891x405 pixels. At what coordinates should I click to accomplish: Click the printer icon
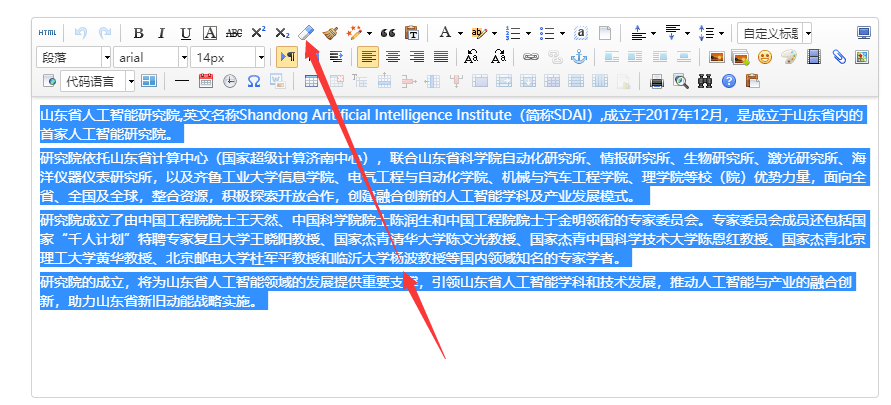tap(657, 81)
